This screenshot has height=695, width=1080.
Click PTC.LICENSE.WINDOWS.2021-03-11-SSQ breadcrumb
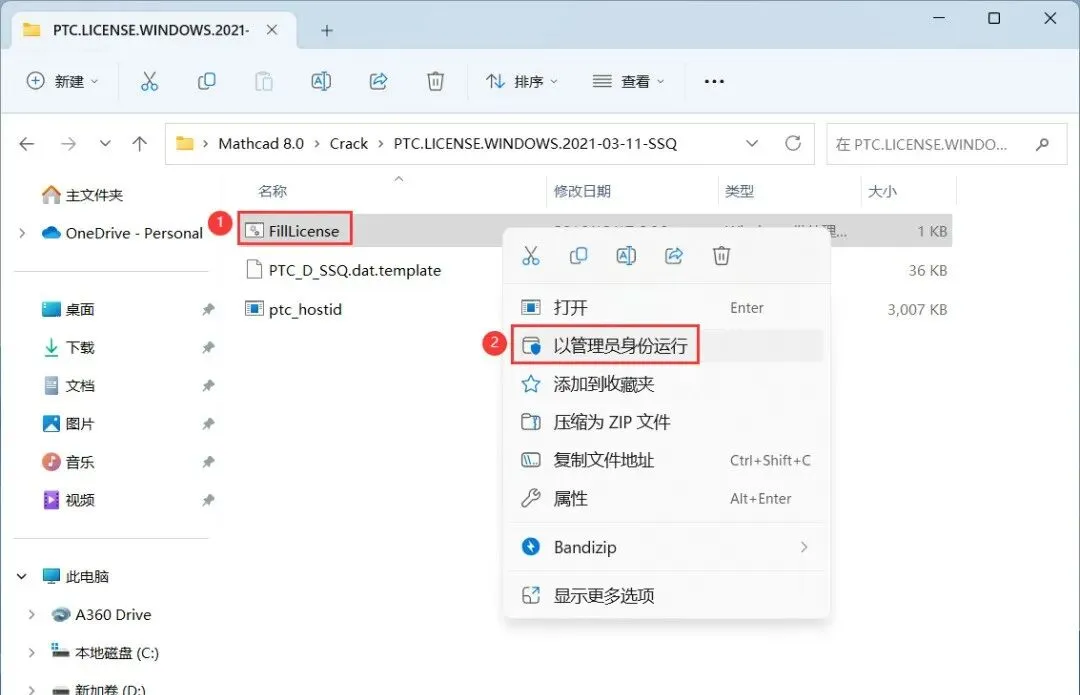(x=535, y=143)
